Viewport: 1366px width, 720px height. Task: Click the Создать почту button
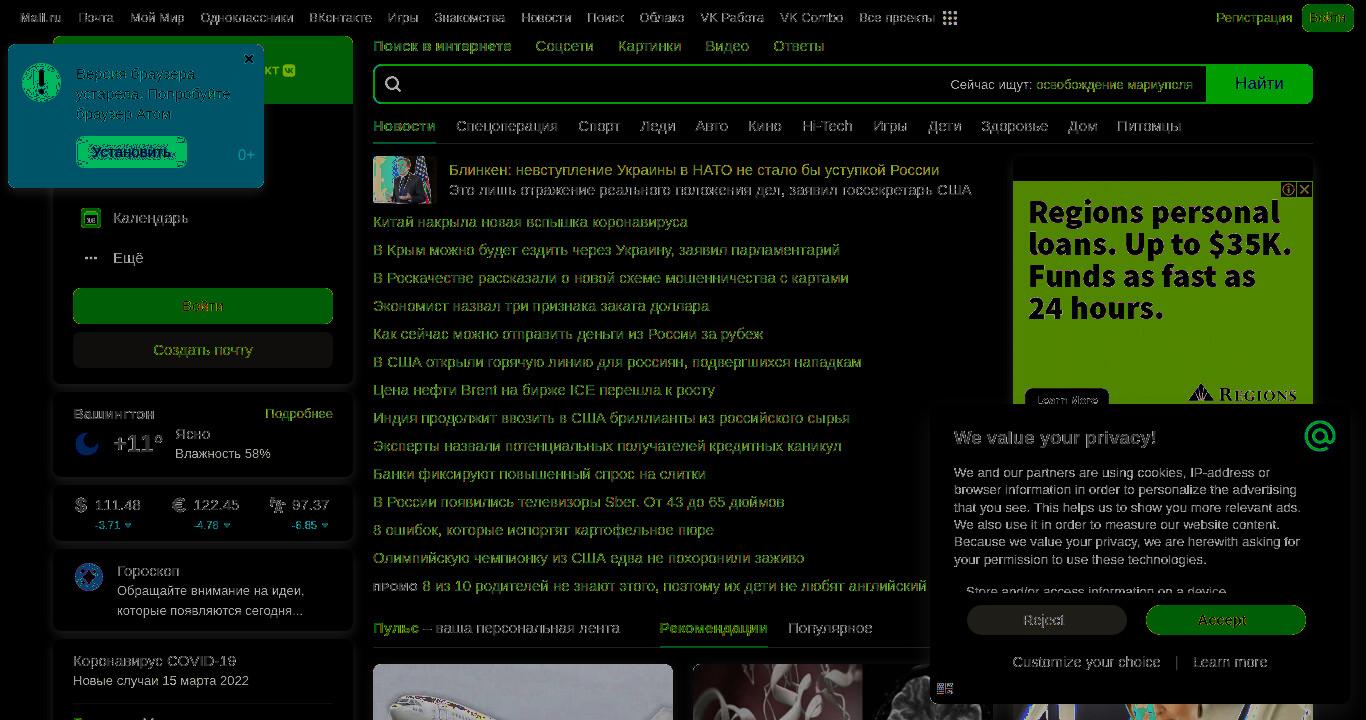click(x=203, y=350)
